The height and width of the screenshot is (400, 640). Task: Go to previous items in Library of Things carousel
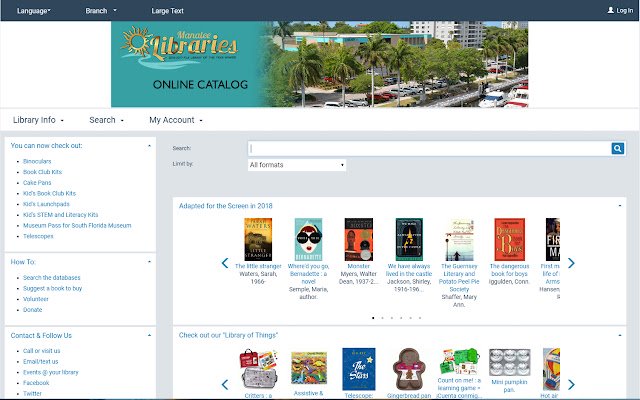(224, 384)
